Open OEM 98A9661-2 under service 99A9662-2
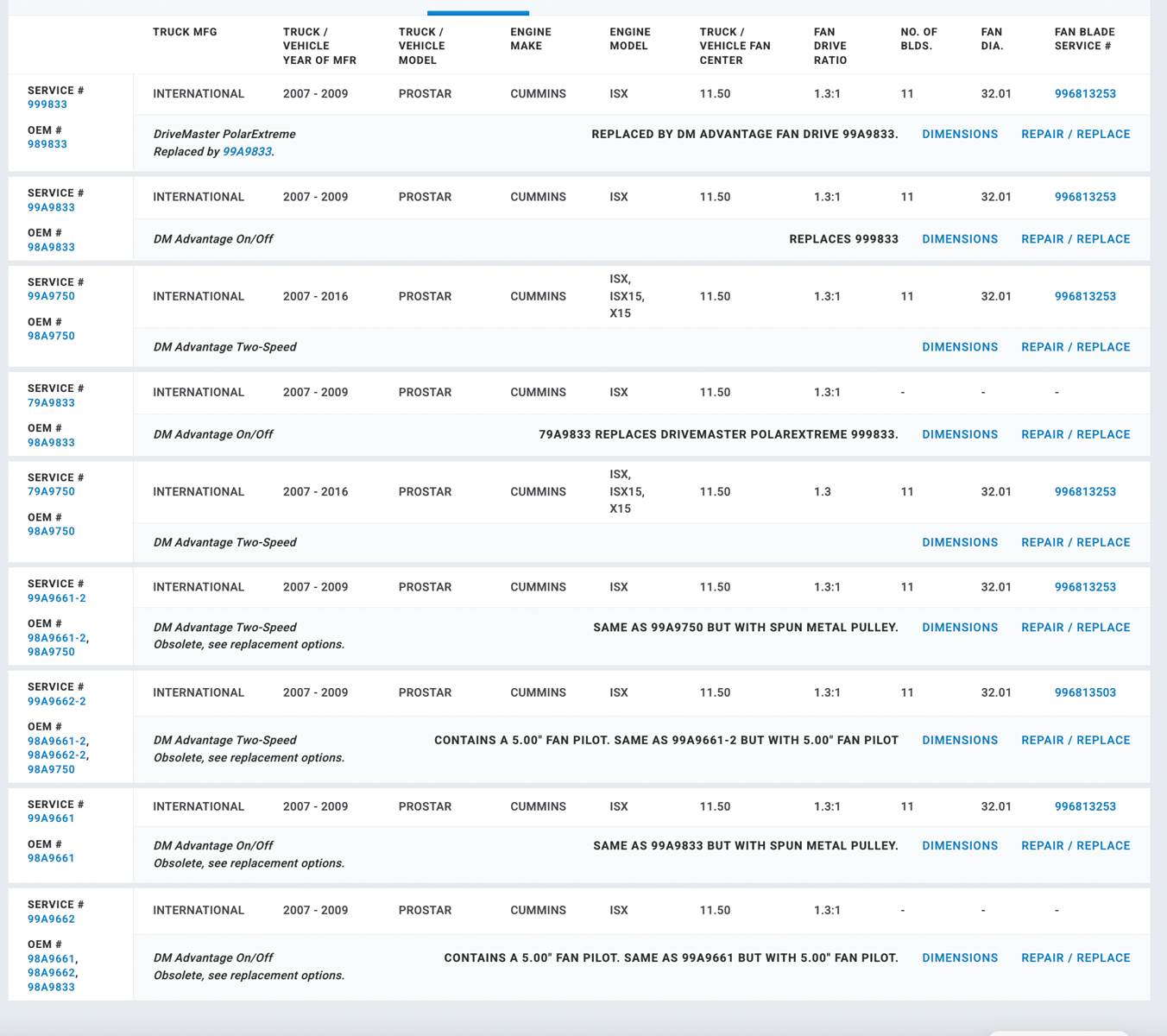This screenshot has height=1036, width=1167. click(x=57, y=741)
